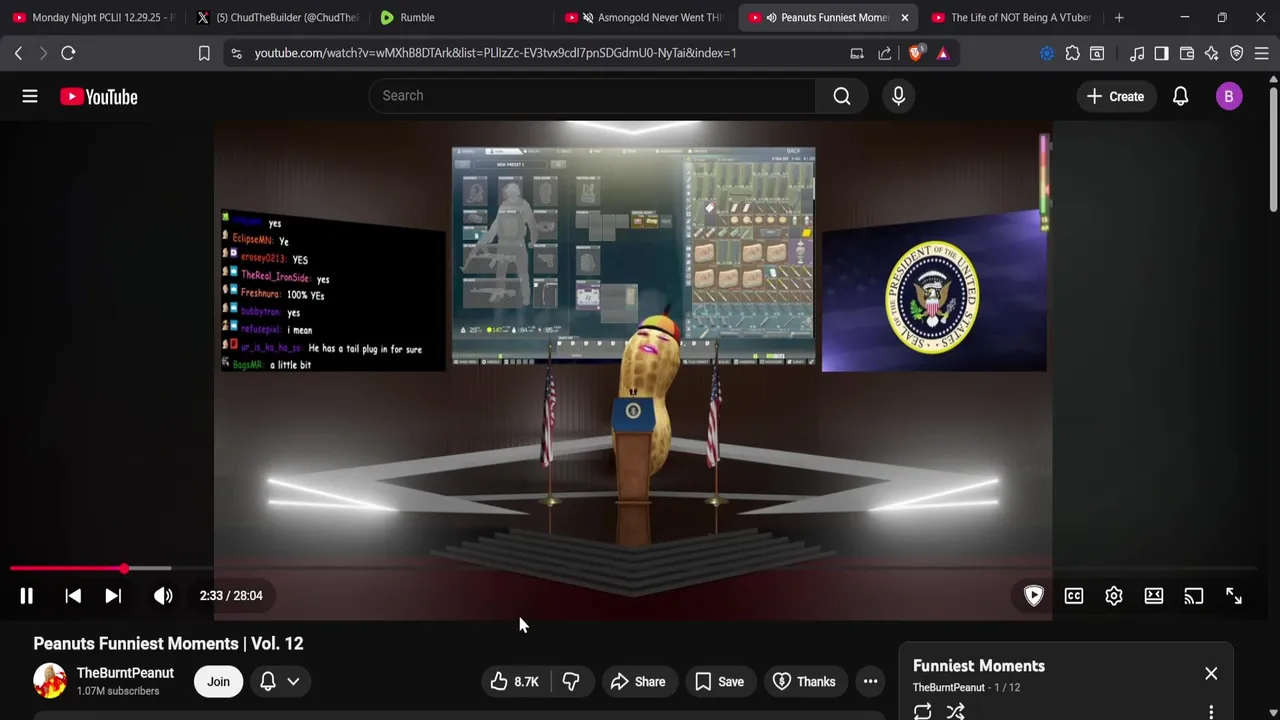
Task: Click the magnifier search button
Action: (842, 96)
